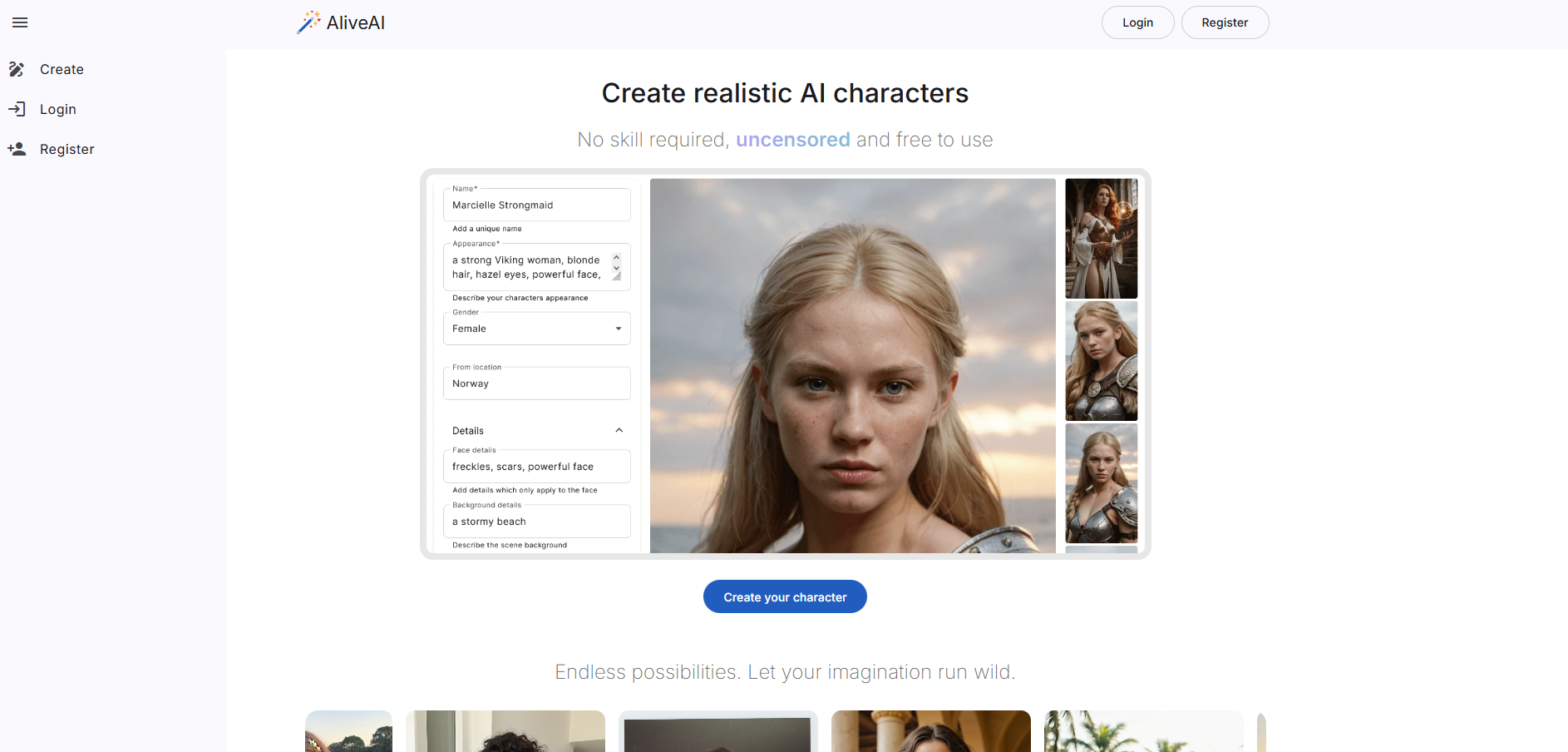Select the Create sidebar menu item
This screenshot has width=1568, height=752.
coord(62,69)
